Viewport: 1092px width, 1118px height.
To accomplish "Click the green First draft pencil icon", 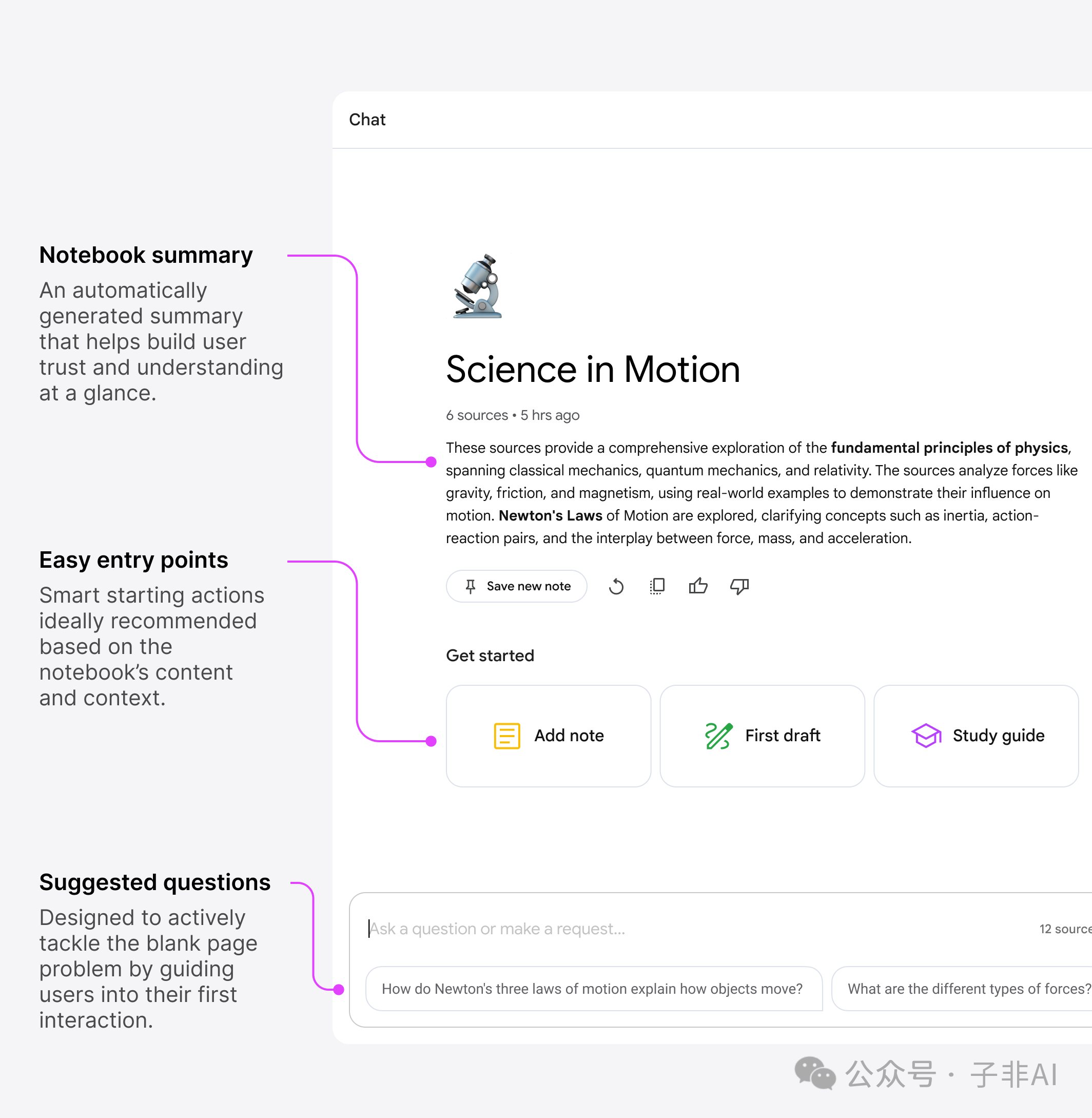I will [x=718, y=736].
